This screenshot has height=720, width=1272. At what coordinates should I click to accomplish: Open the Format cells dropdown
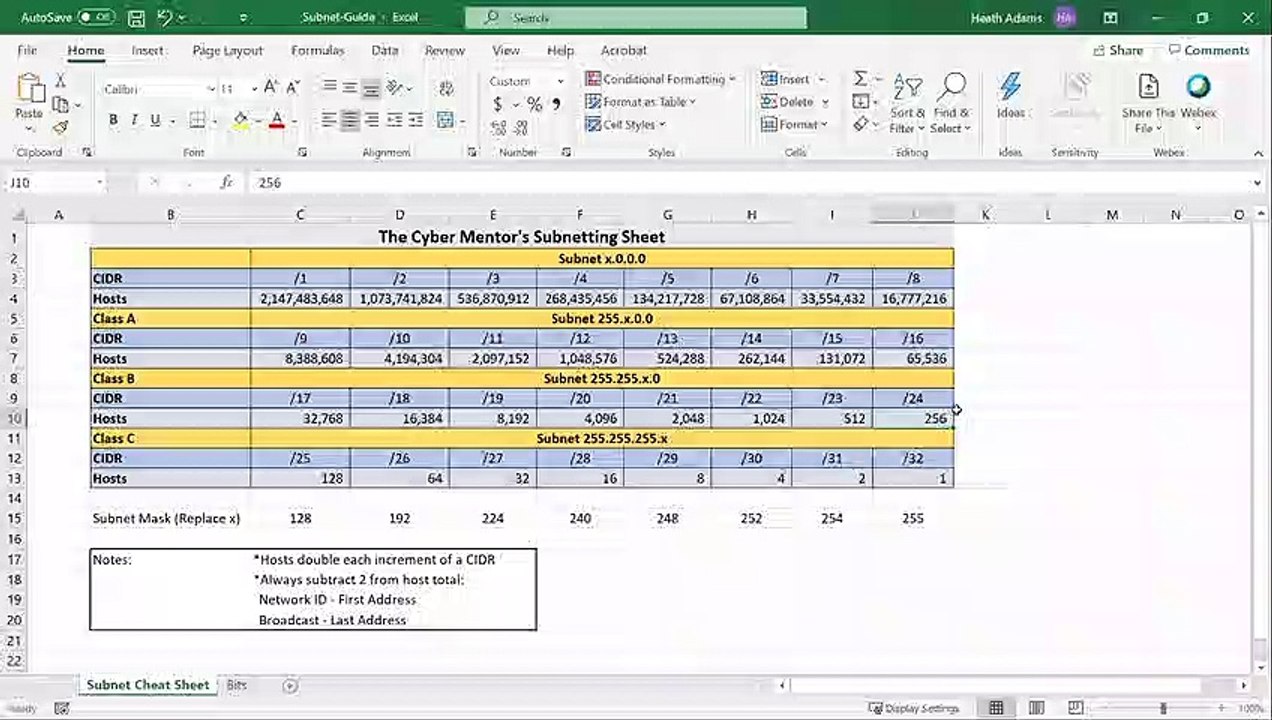click(x=795, y=125)
